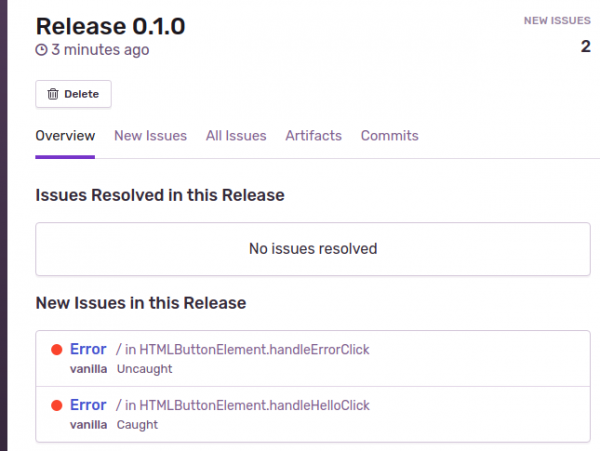600x451 pixels.
Task: Click the Uncaught issue message text
Action: pyautogui.click(x=144, y=369)
